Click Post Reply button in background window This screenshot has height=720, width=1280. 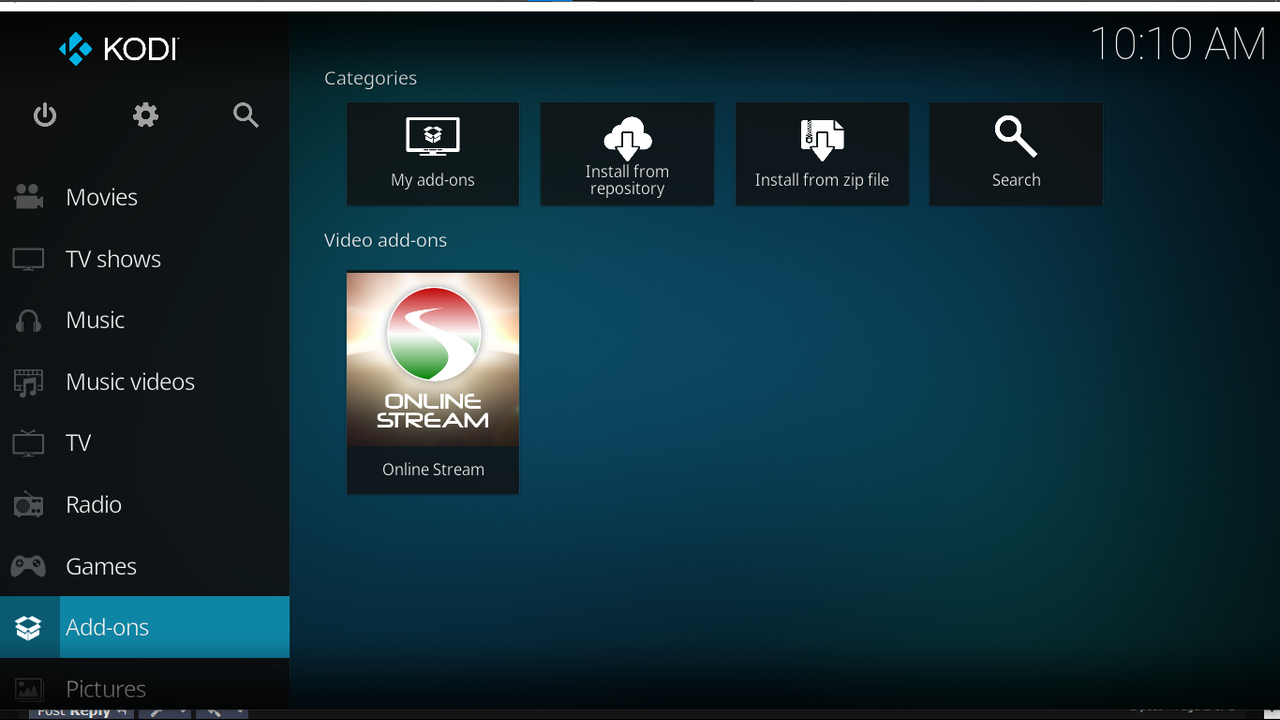(80, 711)
